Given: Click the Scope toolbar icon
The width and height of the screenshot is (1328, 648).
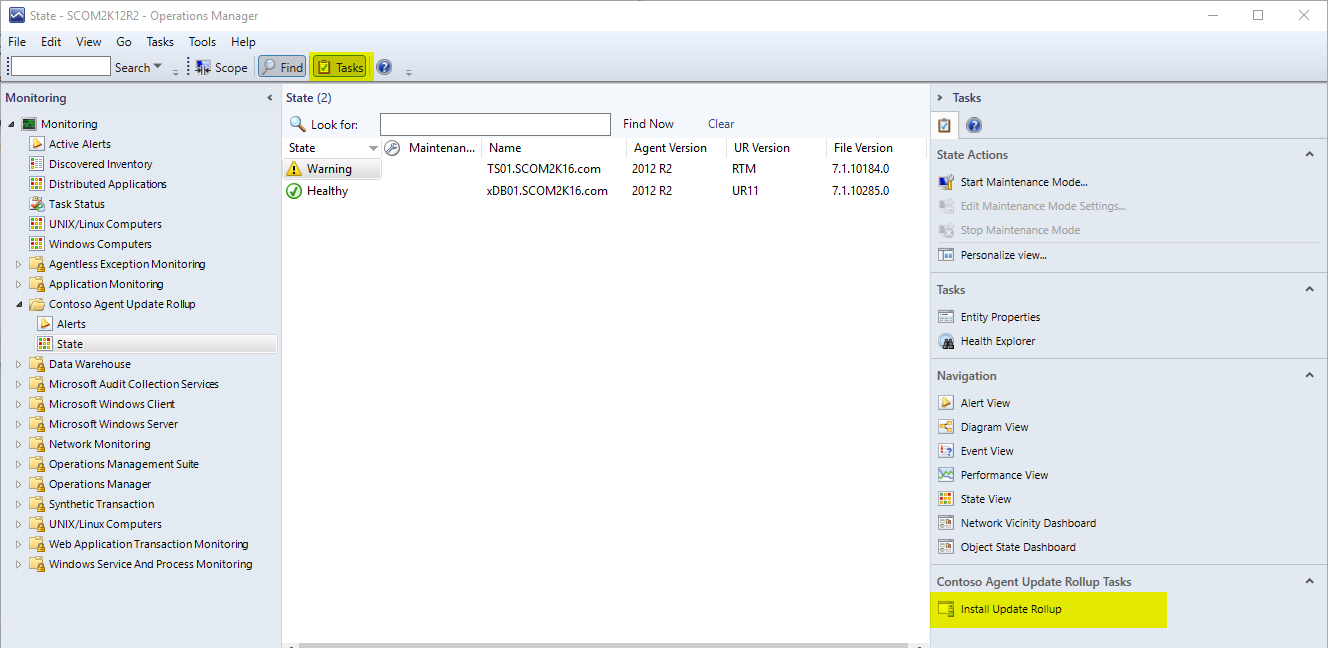Looking at the screenshot, I should coord(203,67).
